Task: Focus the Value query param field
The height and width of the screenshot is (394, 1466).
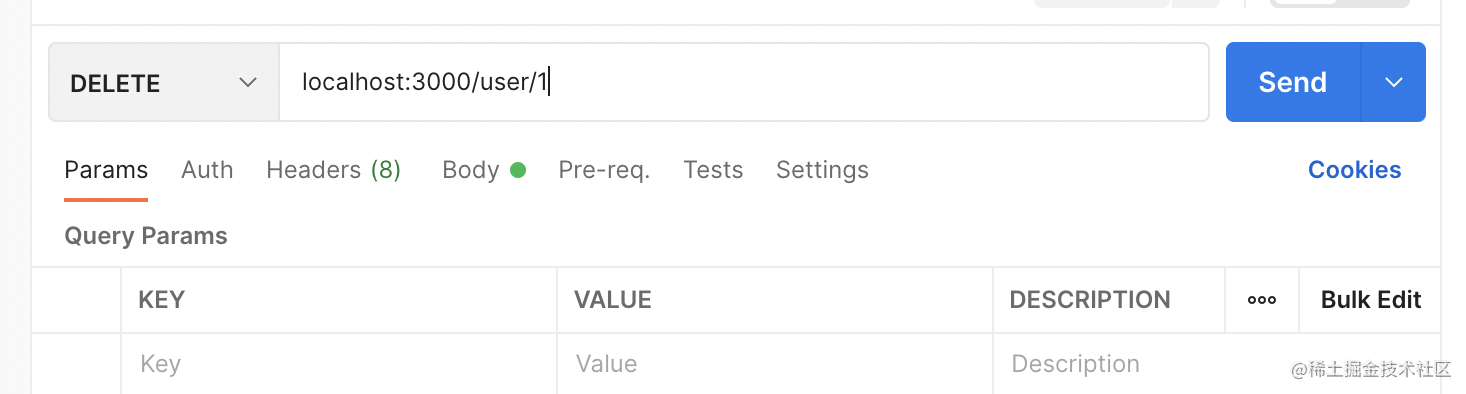Action: coord(775,364)
